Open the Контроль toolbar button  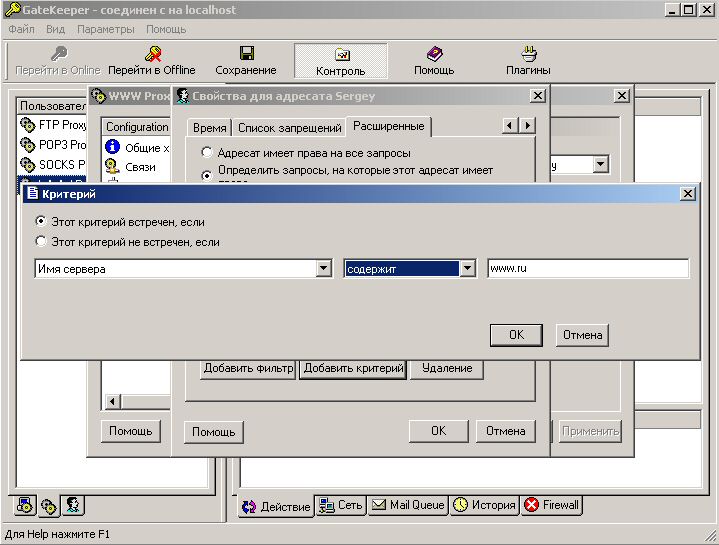click(x=341, y=61)
